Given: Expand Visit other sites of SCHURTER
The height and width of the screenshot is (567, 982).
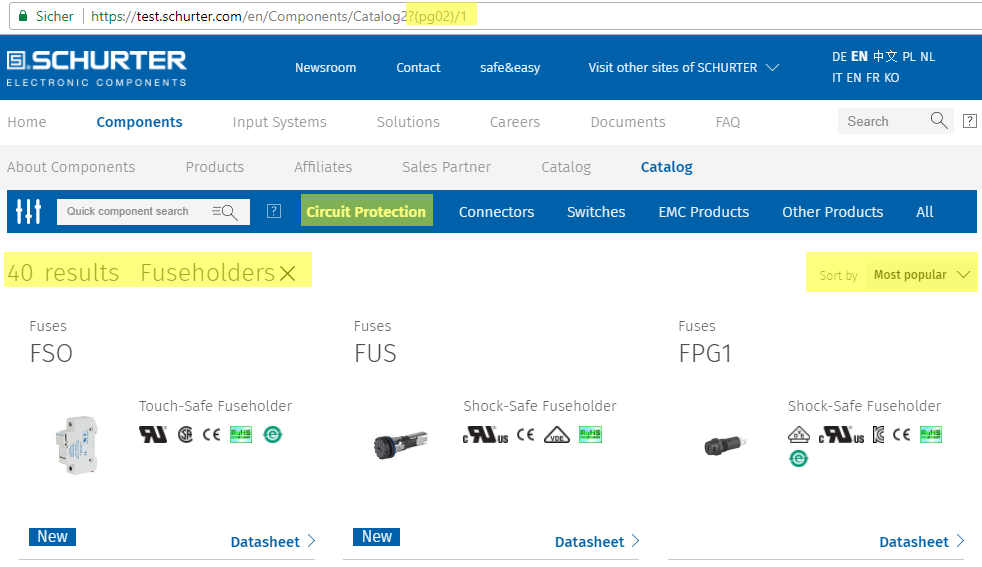Looking at the screenshot, I should pos(683,68).
